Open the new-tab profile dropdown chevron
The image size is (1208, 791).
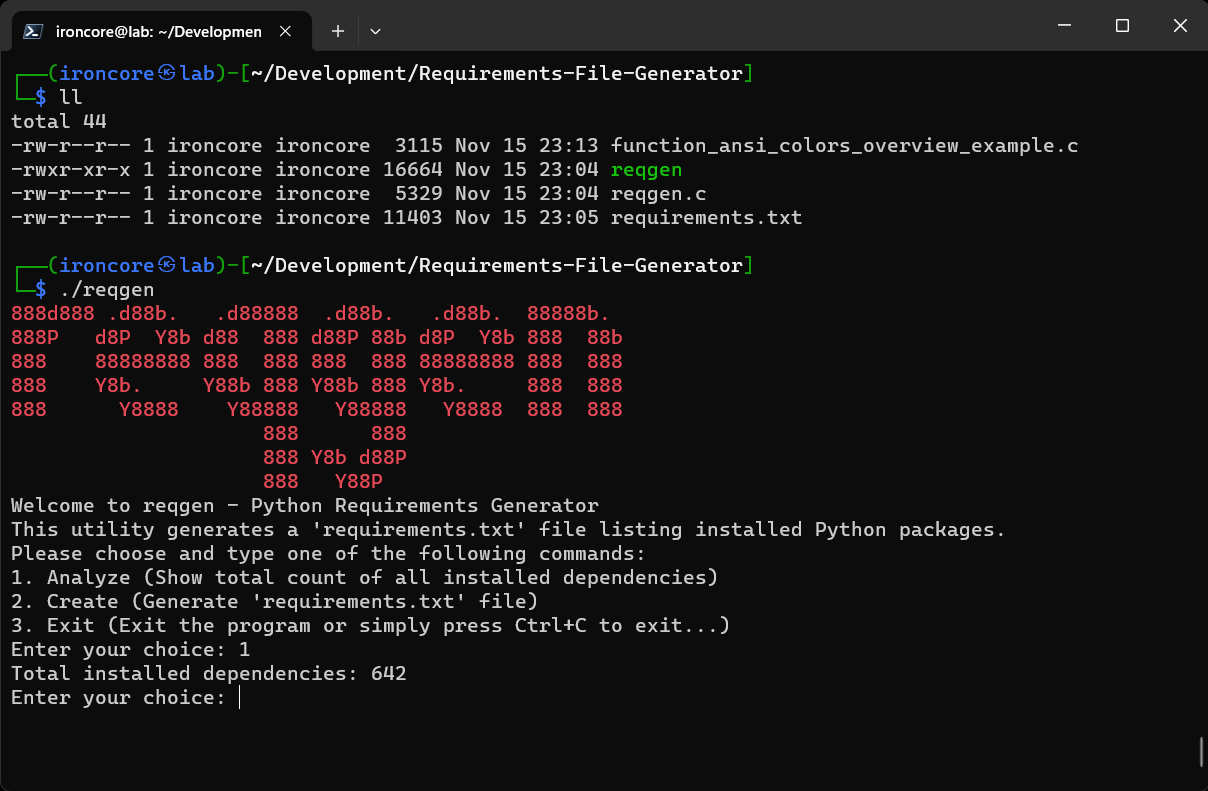[375, 31]
